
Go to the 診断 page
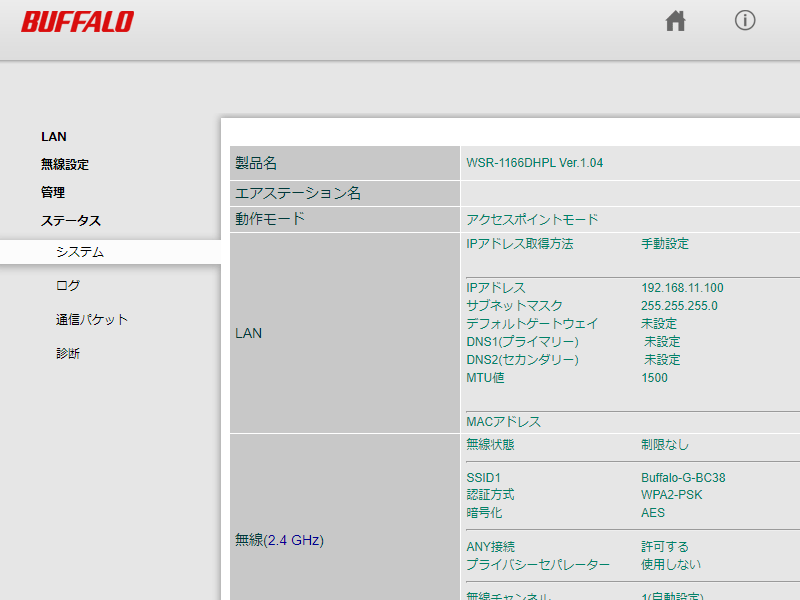point(68,354)
